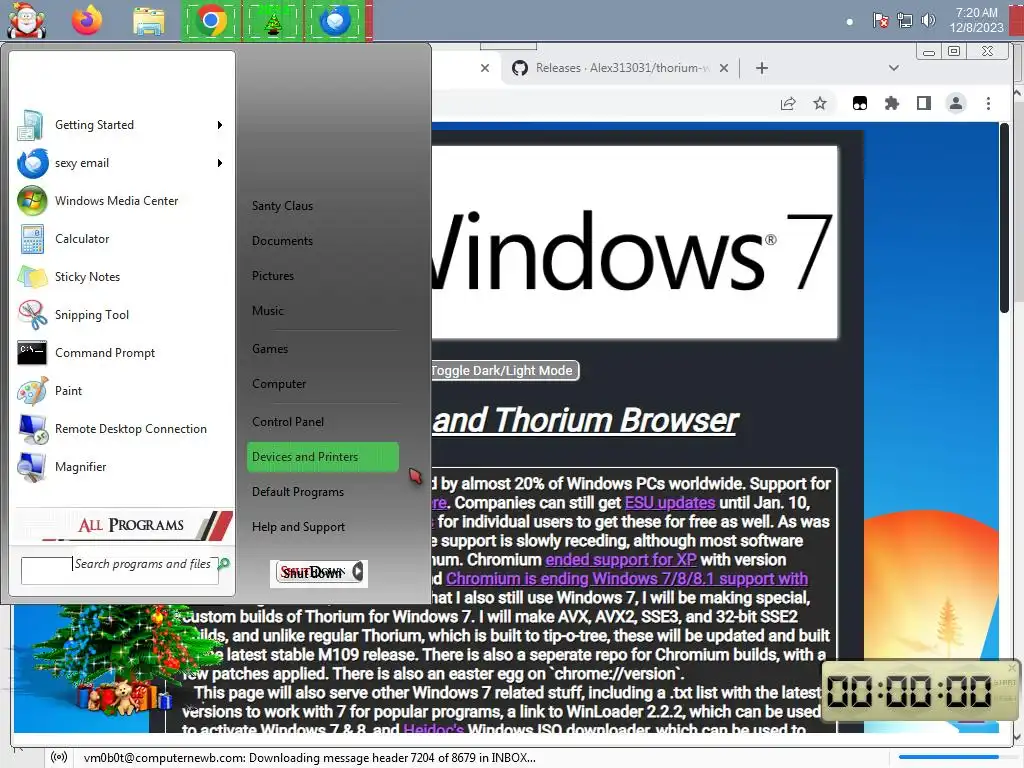Follow the ESU updates link
The image size is (1024, 768).
coord(669,503)
